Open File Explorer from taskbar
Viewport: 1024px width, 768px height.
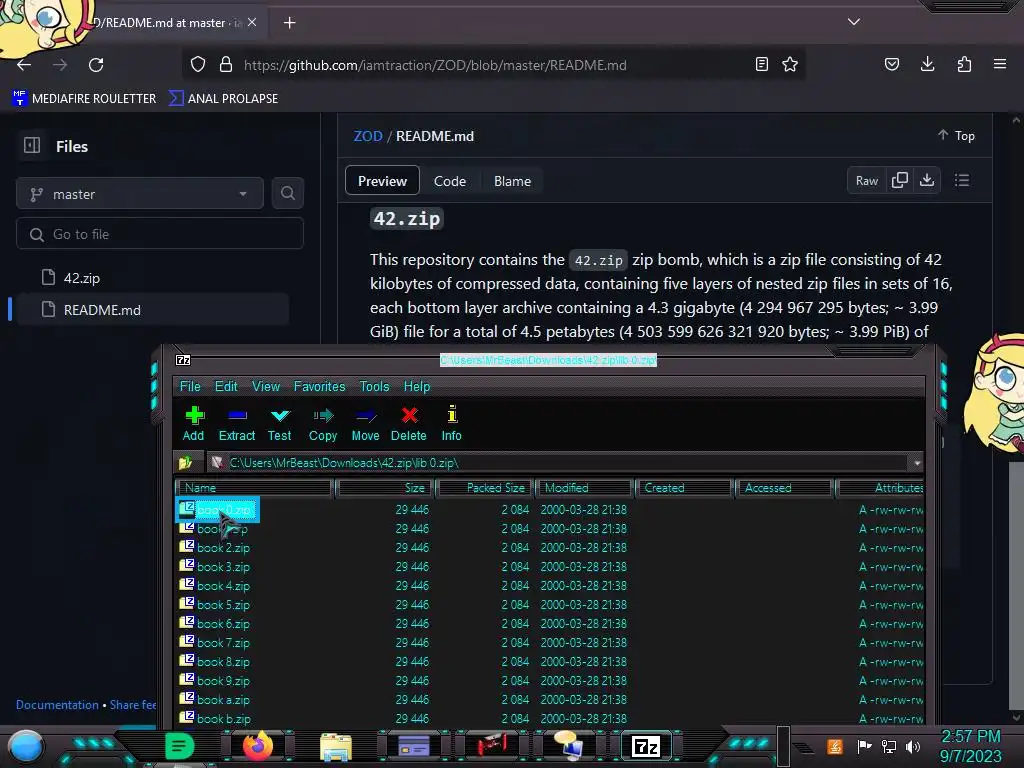click(336, 746)
